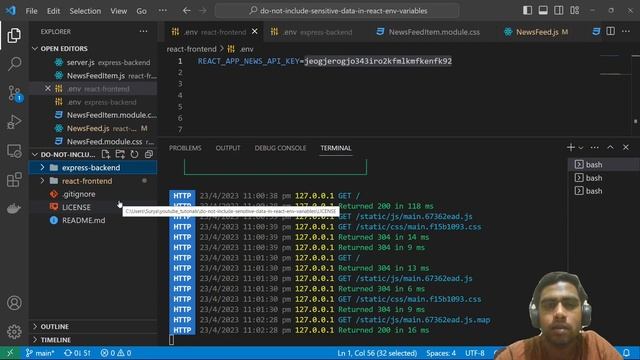Toggle primary side bar visibility
This screenshot has width=640, height=360.
[x=527, y=11]
